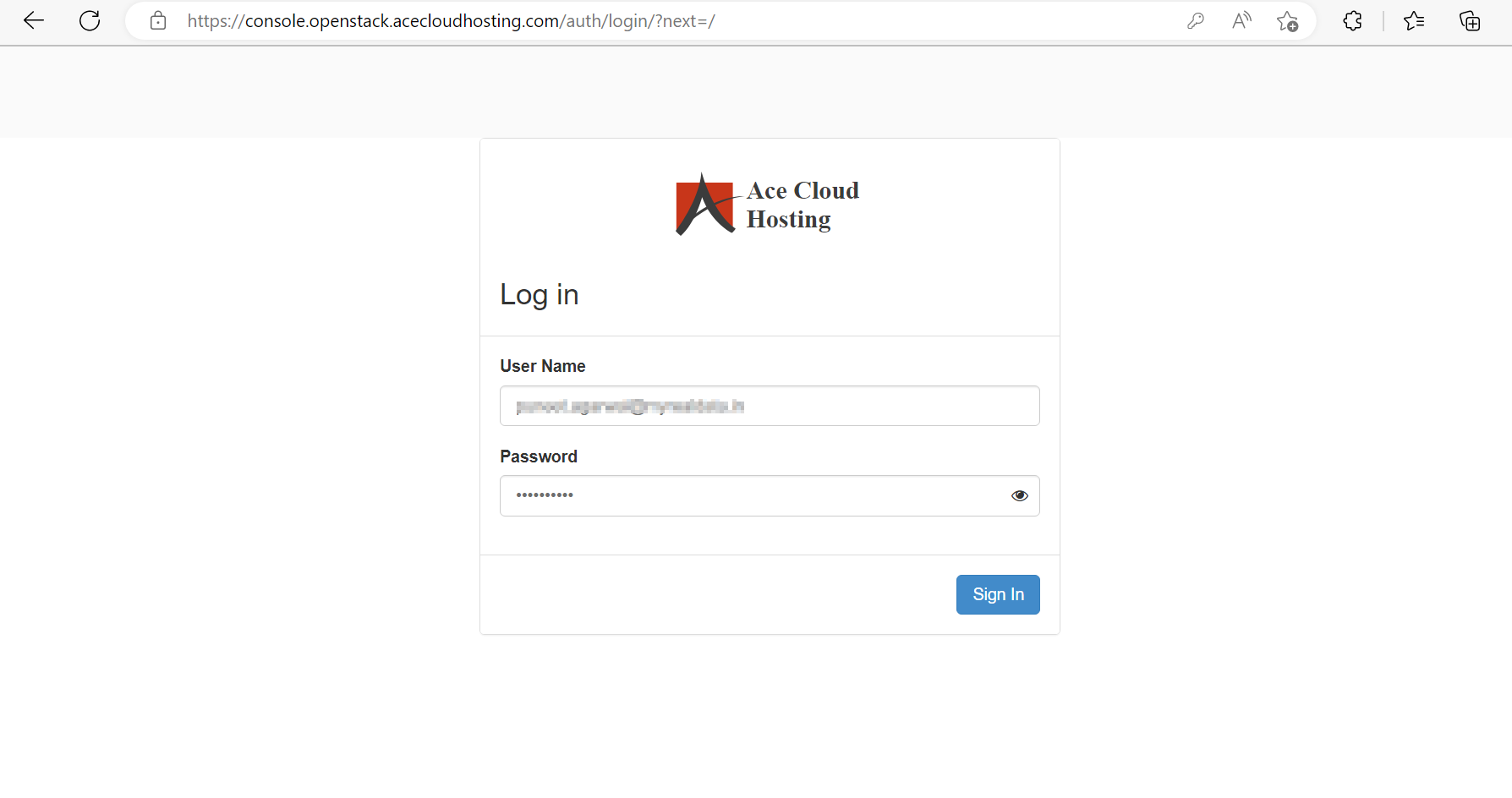
Task: Click the "User Name" field label
Action: pos(542,366)
